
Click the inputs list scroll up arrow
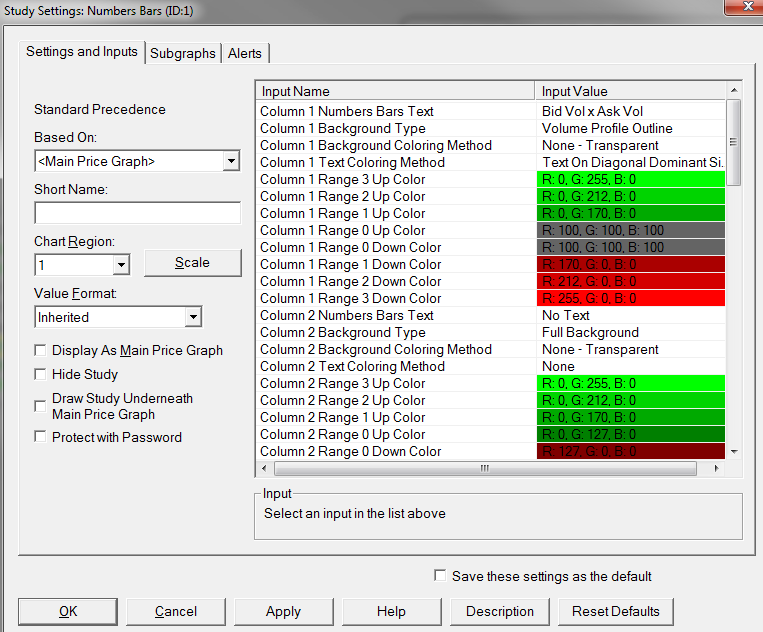[x=734, y=90]
